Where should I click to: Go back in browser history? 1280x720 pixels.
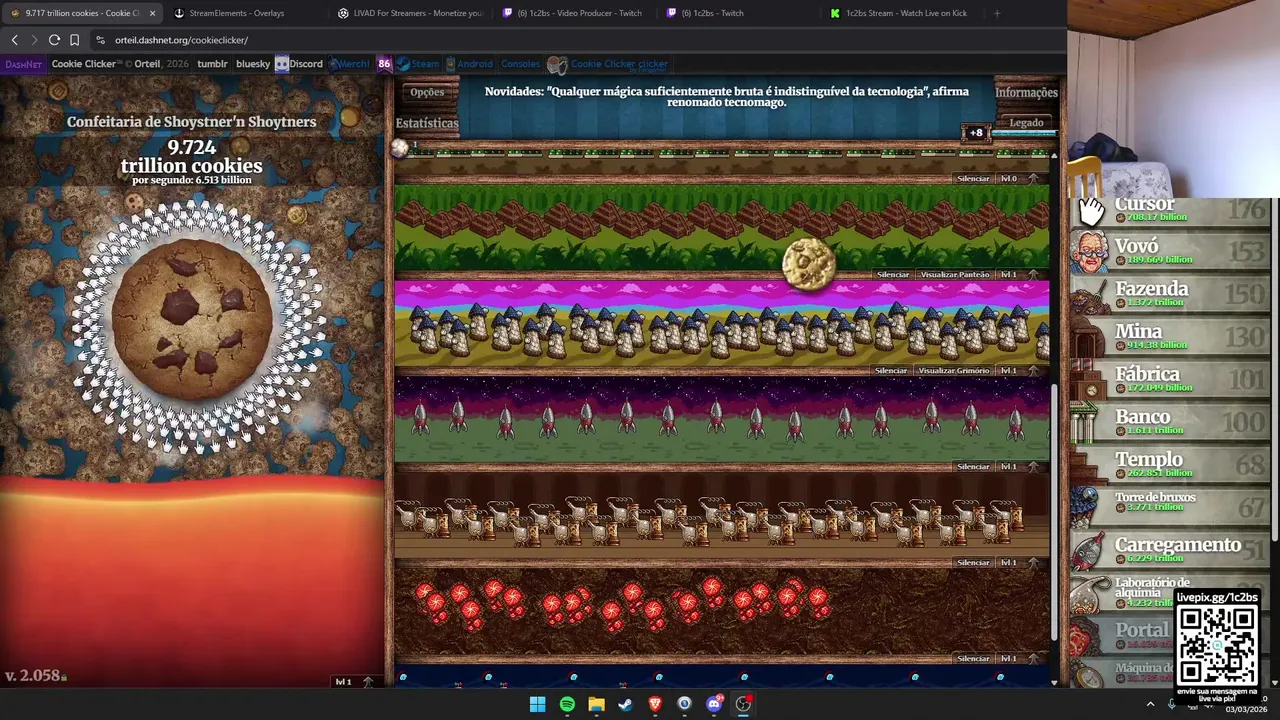click(x=14, y=40)
